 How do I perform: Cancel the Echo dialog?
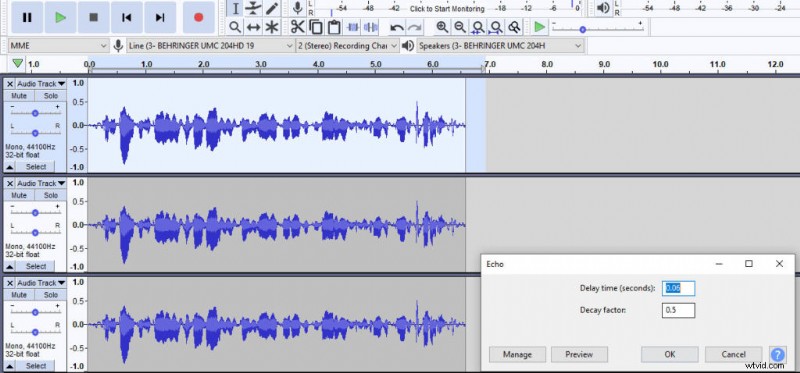(x=733, y=354)
